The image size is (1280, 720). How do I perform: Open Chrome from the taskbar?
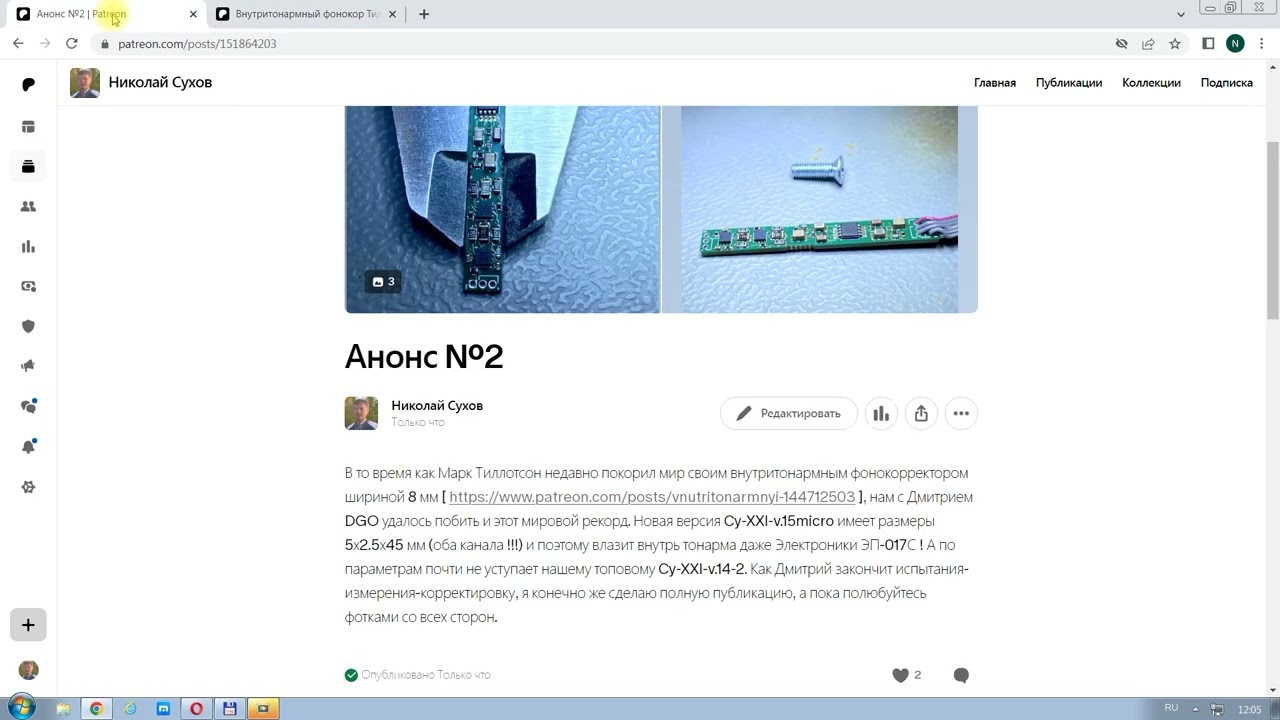click(x=96, y=709)
